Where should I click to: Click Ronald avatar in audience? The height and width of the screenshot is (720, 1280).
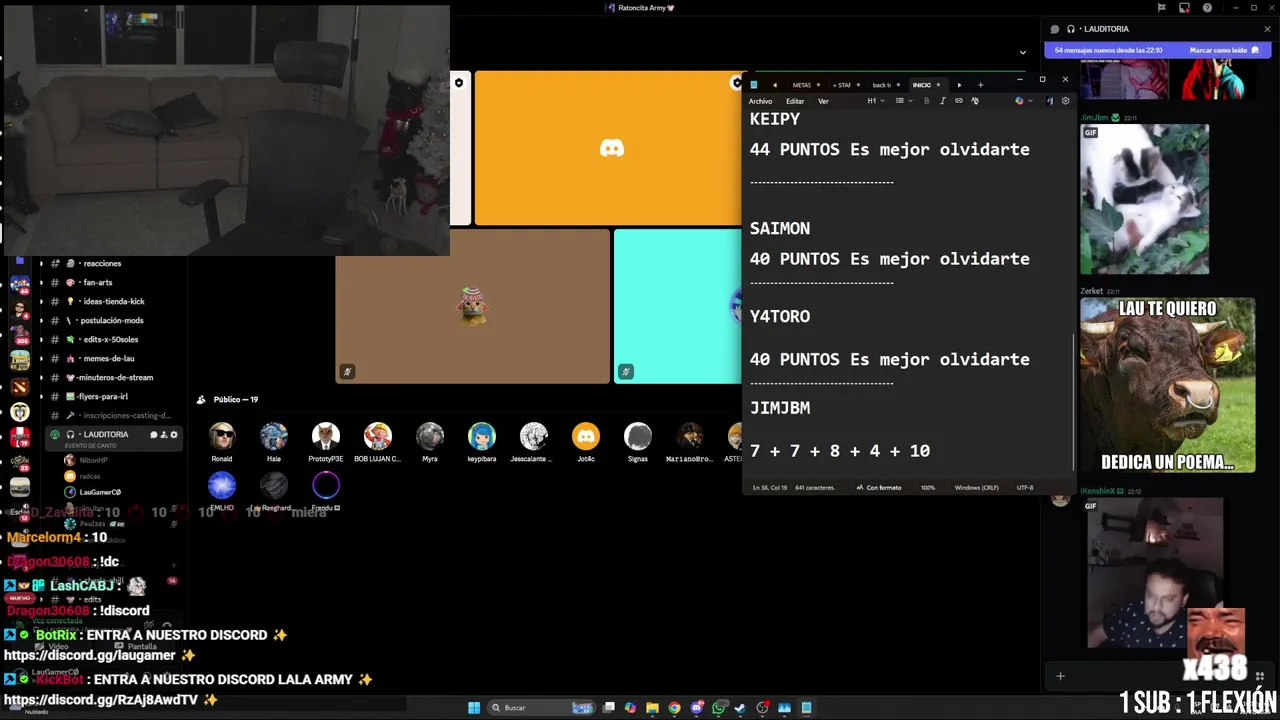(x=222, y=436)
